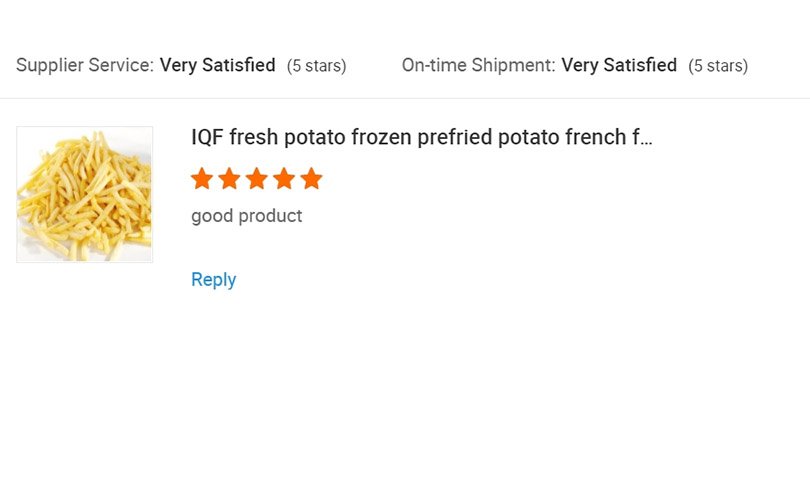Click "Very Satisfied" beside On-time Shipment
The height and width of the screenshot is (490, 810).
[619, 66]
